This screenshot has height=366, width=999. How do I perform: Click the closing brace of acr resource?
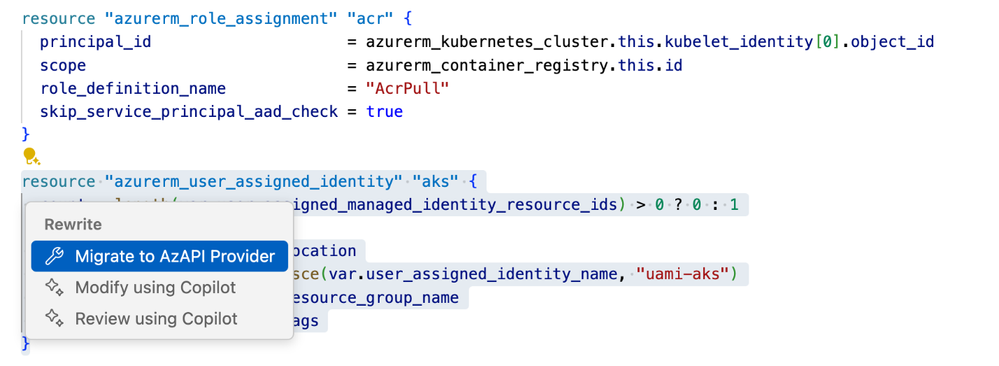click(25, 135)
